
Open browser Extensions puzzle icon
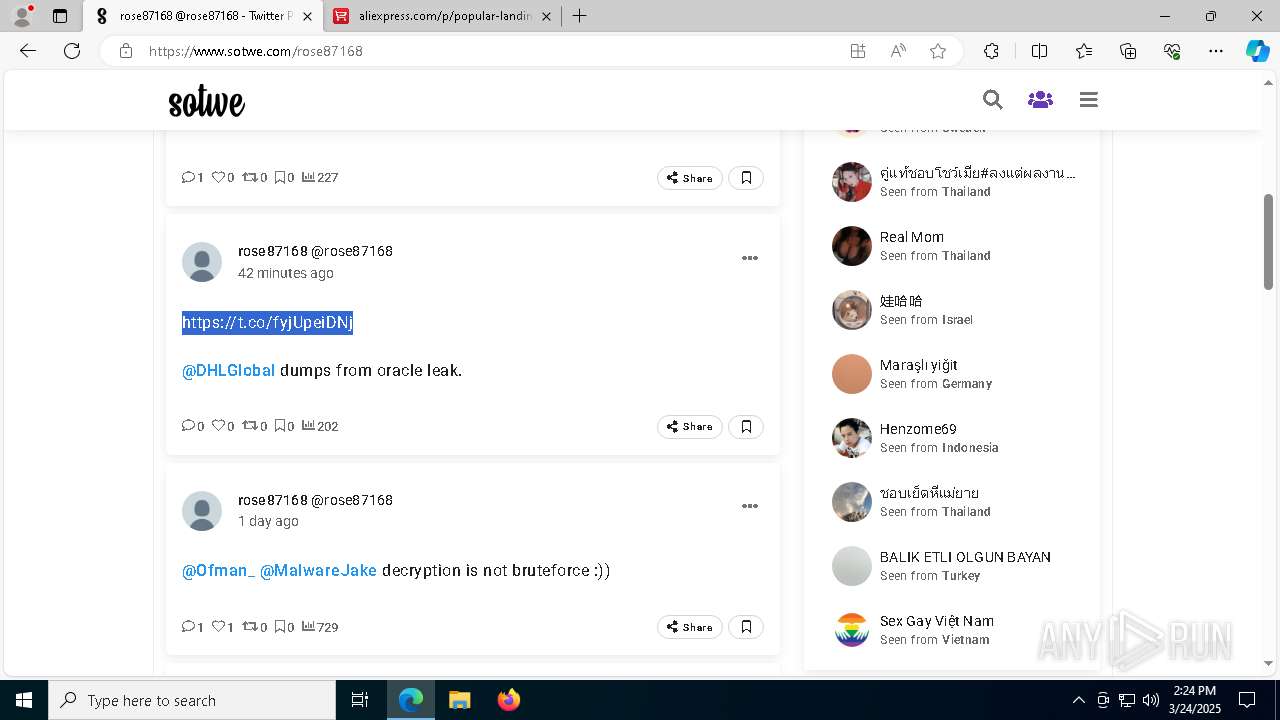click(991, 51)
